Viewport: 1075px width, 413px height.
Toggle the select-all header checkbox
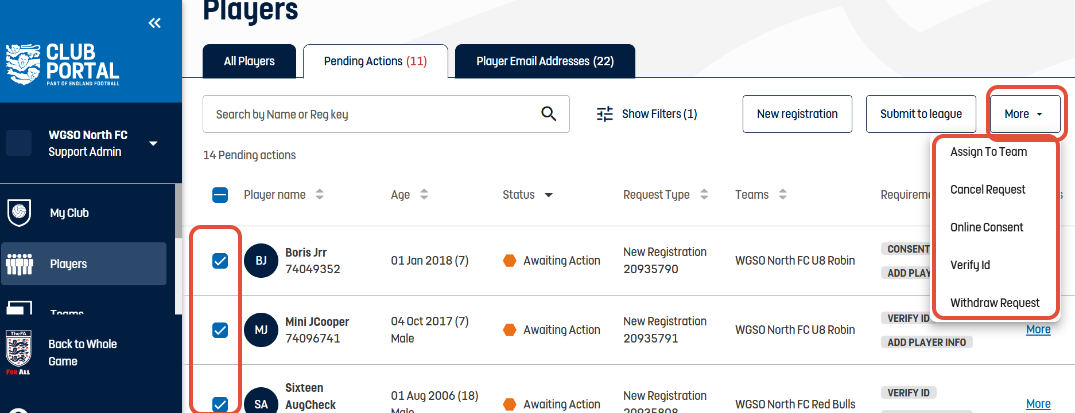tap(220, 195)
